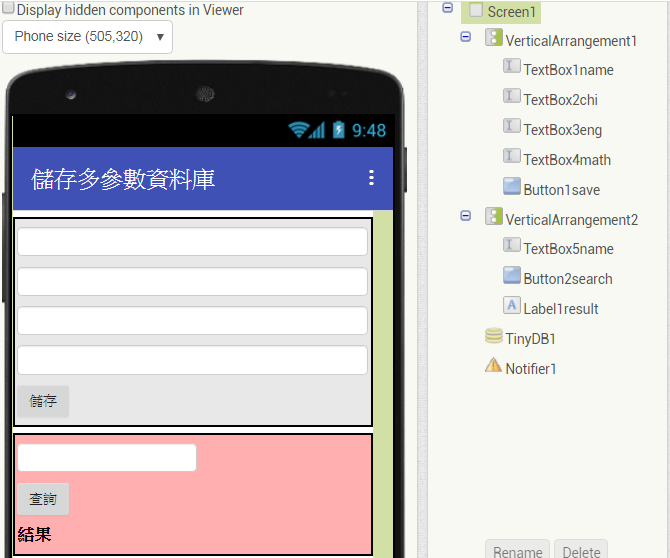The height and width of the screenshot is (558, 670).
Task: Select TextBox4math in the tree
Action: [567, 160]
